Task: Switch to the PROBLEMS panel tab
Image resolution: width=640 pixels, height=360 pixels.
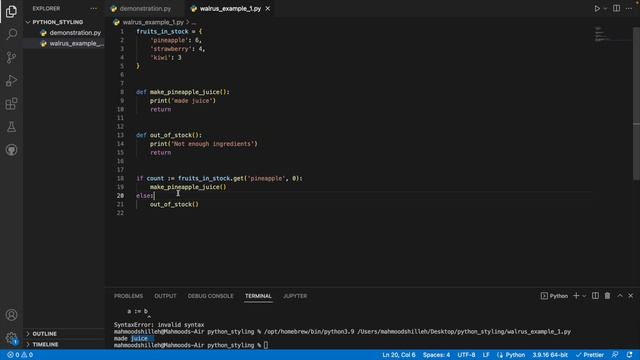Action: [129, 296]
